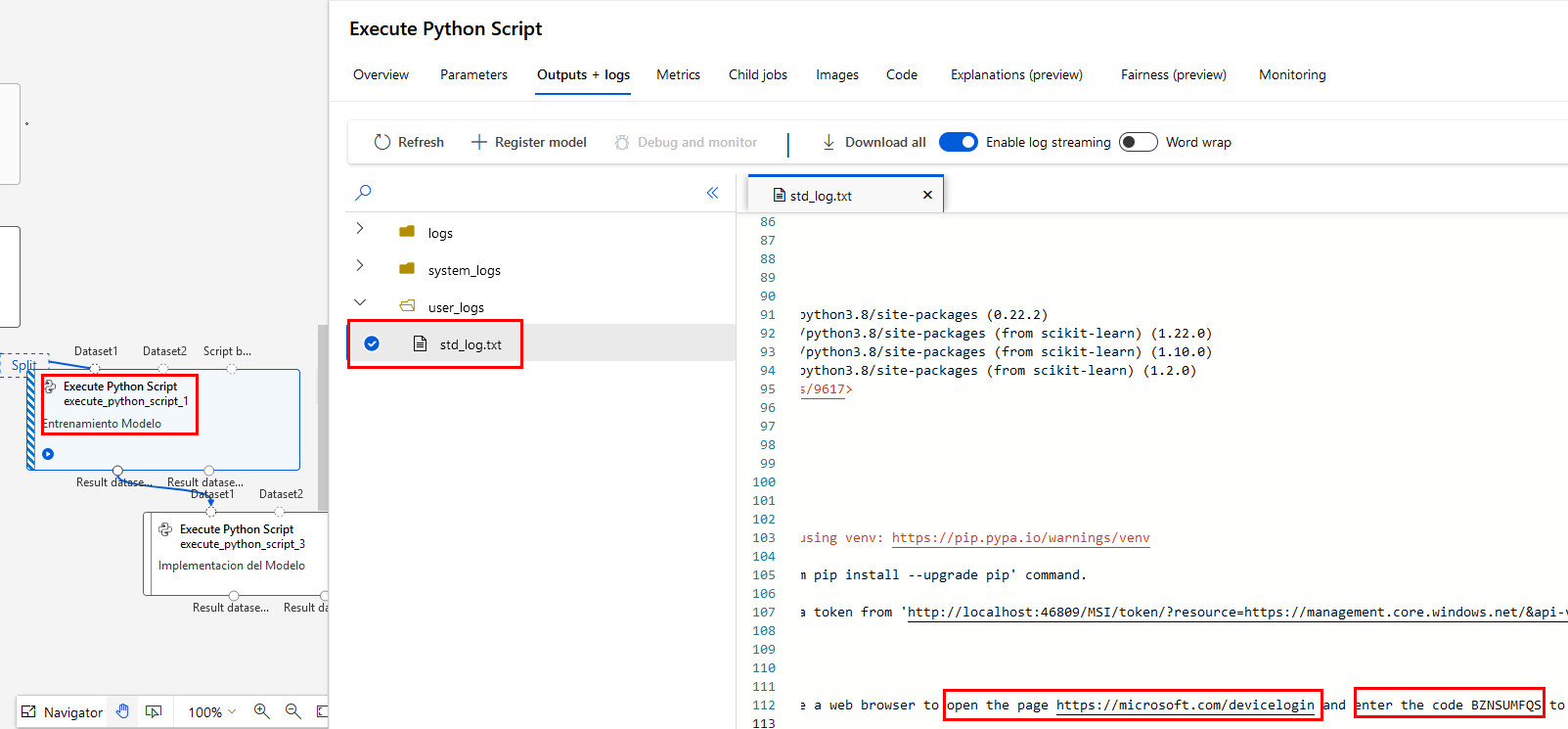
Task: Zoom in on the pipeline canvas
Action: pyautogui.click(x=261, y=711)
